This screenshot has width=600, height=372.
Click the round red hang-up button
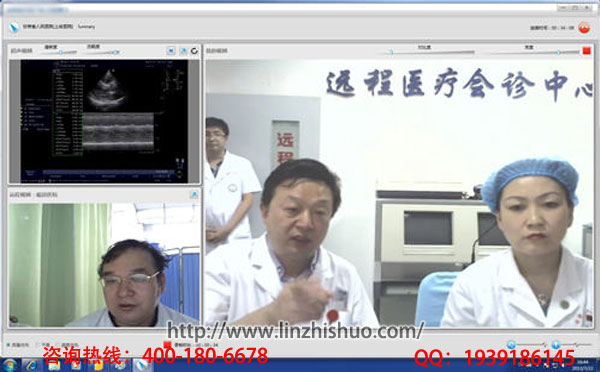[584, 28]
